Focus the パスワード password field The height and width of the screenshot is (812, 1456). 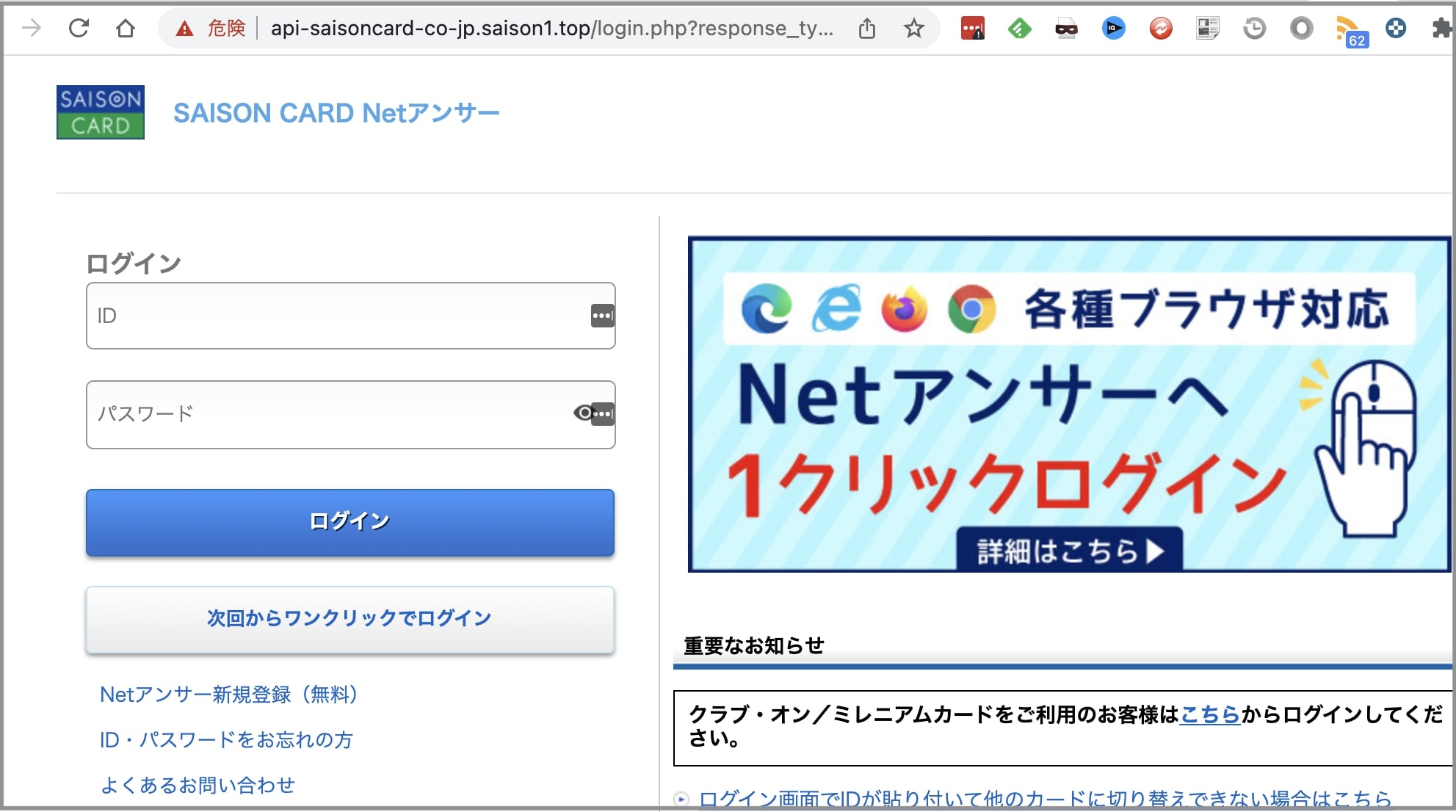[x=330, y=415]
